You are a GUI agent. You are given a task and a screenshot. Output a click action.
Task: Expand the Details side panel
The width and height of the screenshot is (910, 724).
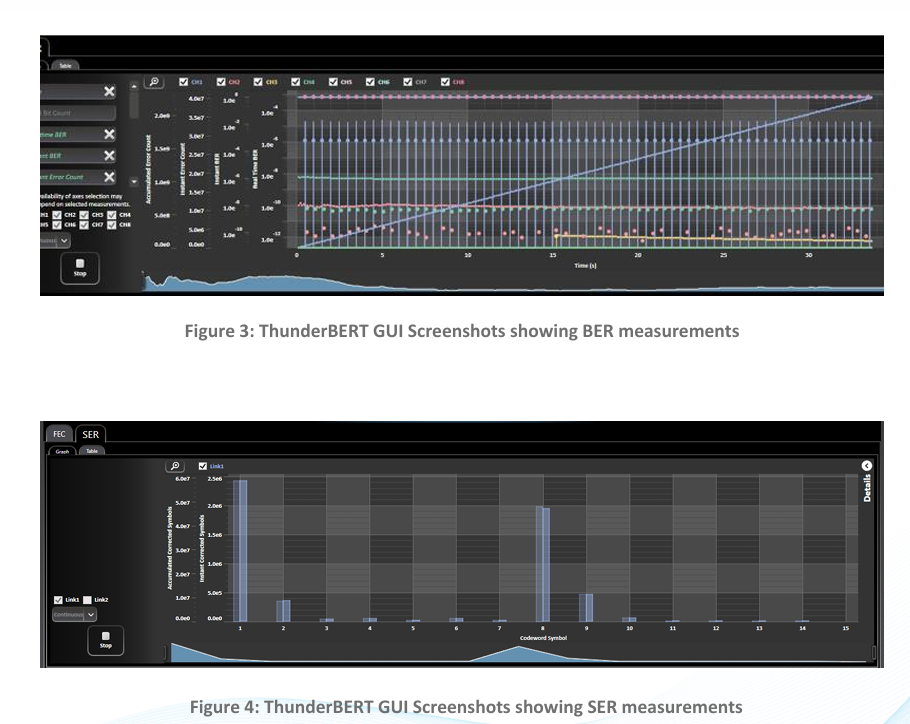point(867,487)
